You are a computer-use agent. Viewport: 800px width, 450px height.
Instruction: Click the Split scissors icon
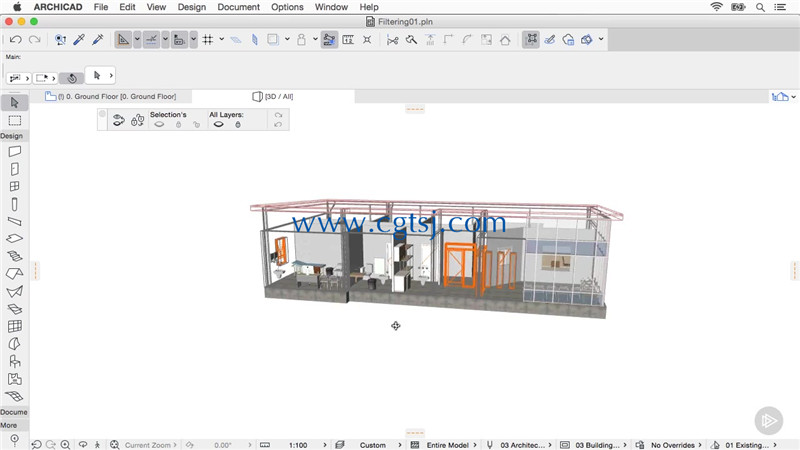tap(392, 40)
